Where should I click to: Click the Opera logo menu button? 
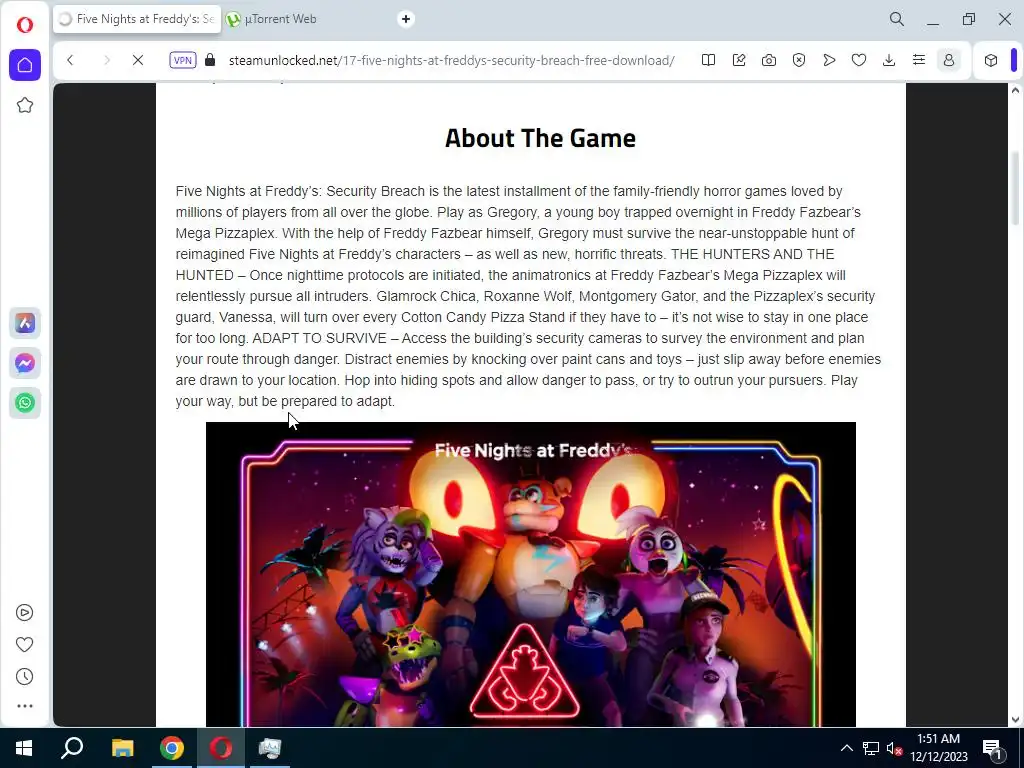click(25, 25)
